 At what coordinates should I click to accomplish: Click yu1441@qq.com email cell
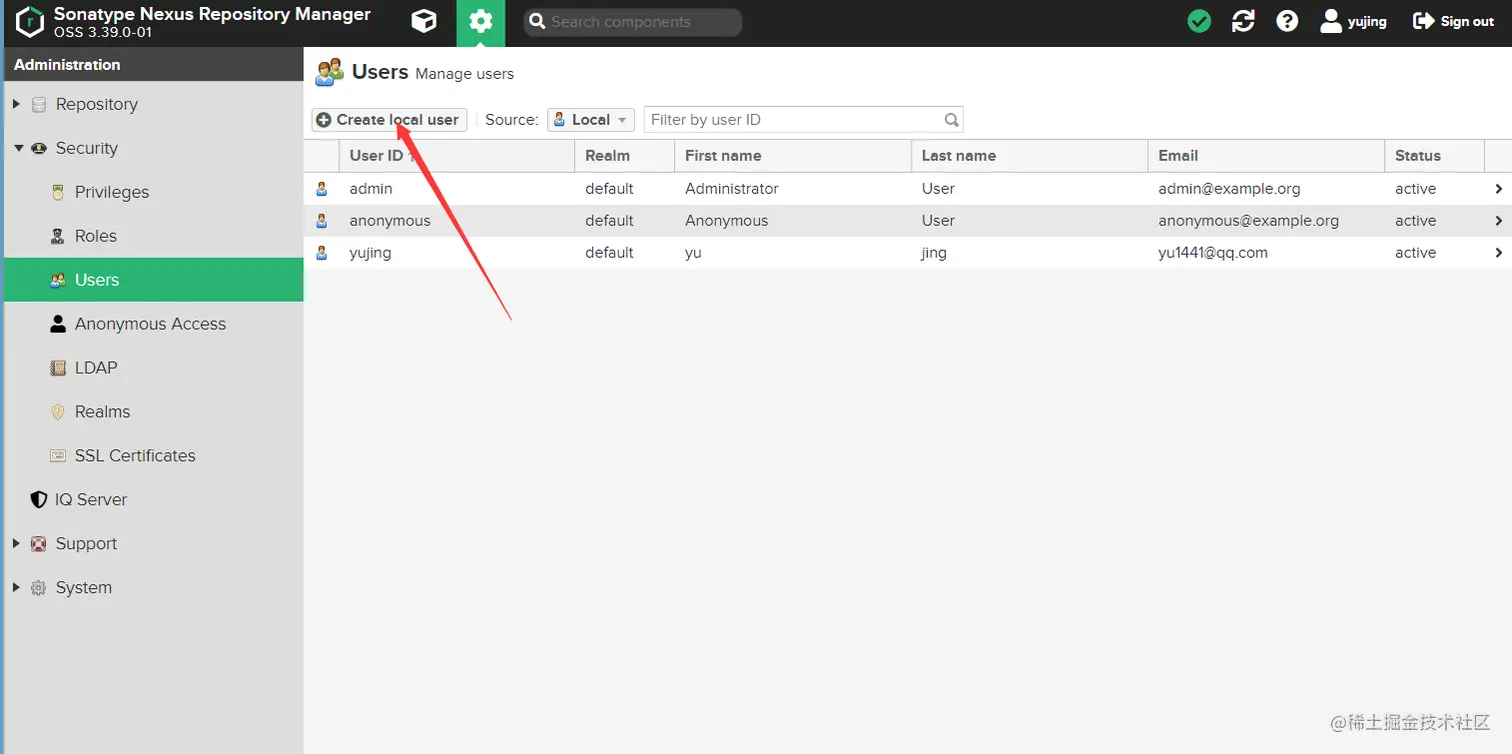(1213, 253)
